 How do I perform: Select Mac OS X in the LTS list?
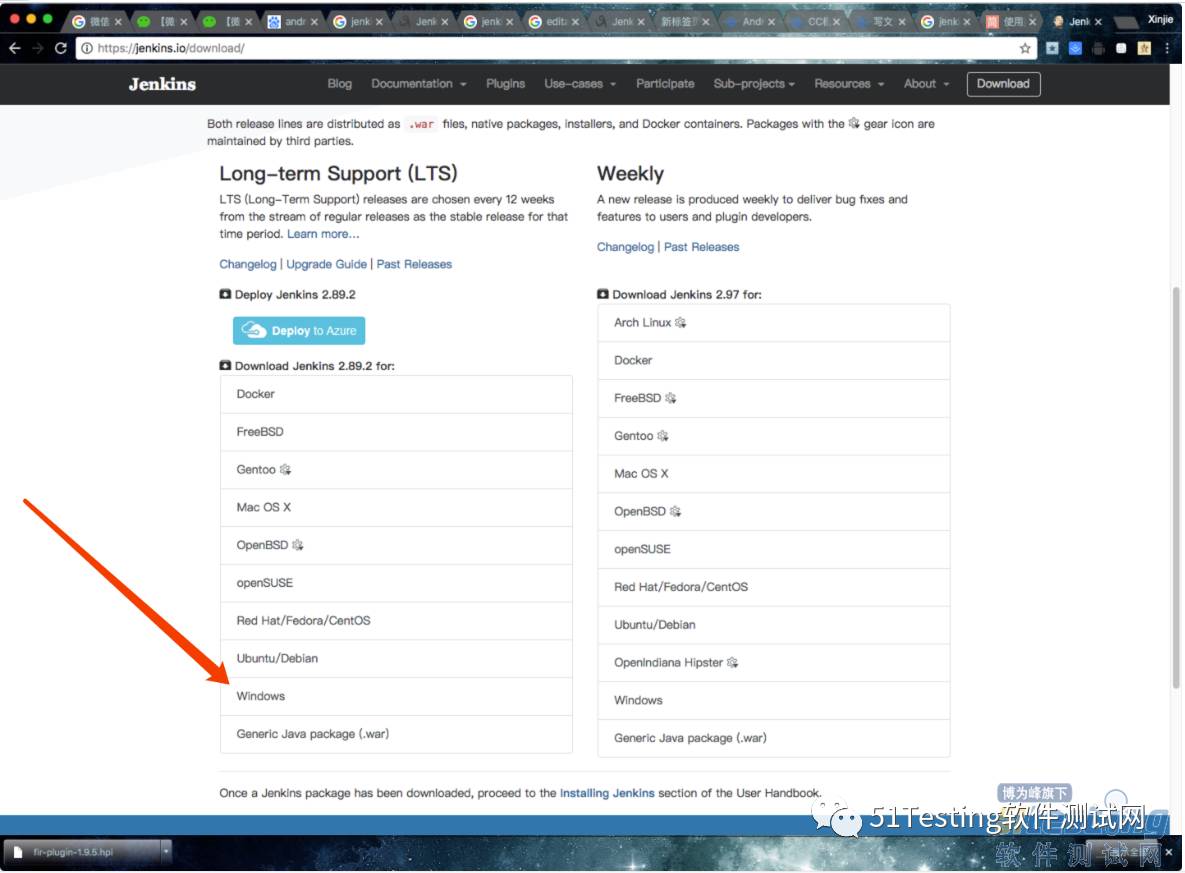coord(396,507)
